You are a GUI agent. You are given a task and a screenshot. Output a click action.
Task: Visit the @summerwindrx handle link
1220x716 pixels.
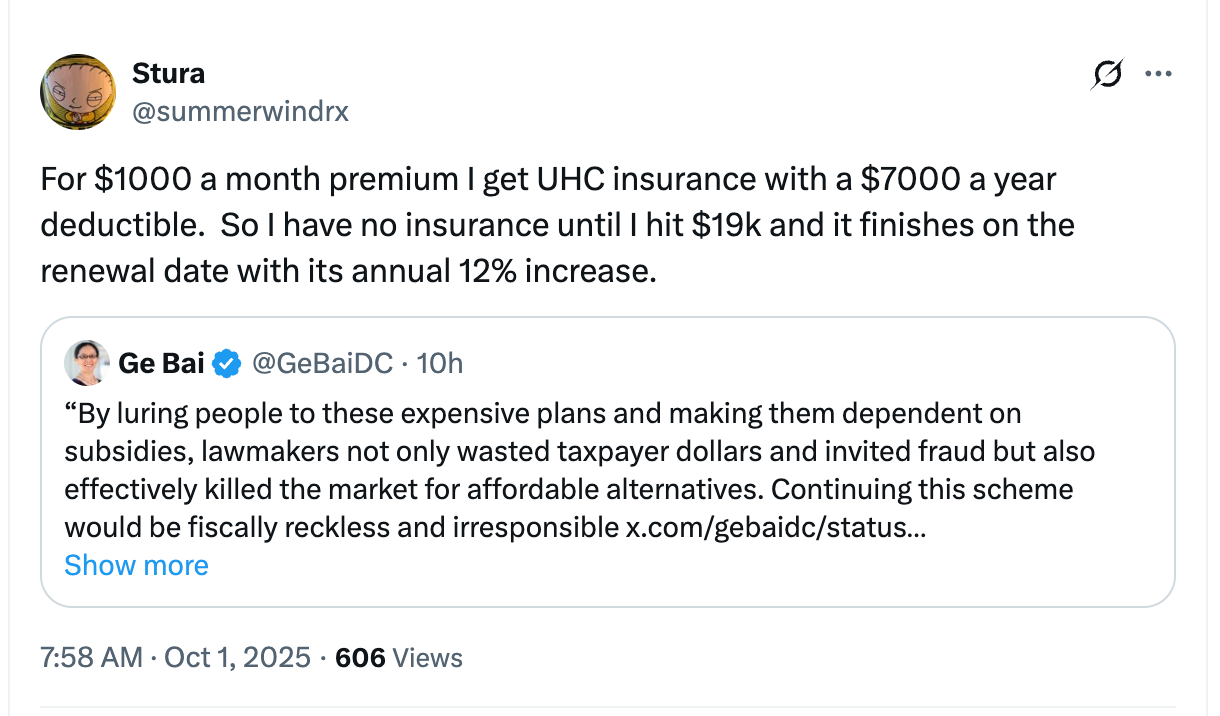[240, 111]
